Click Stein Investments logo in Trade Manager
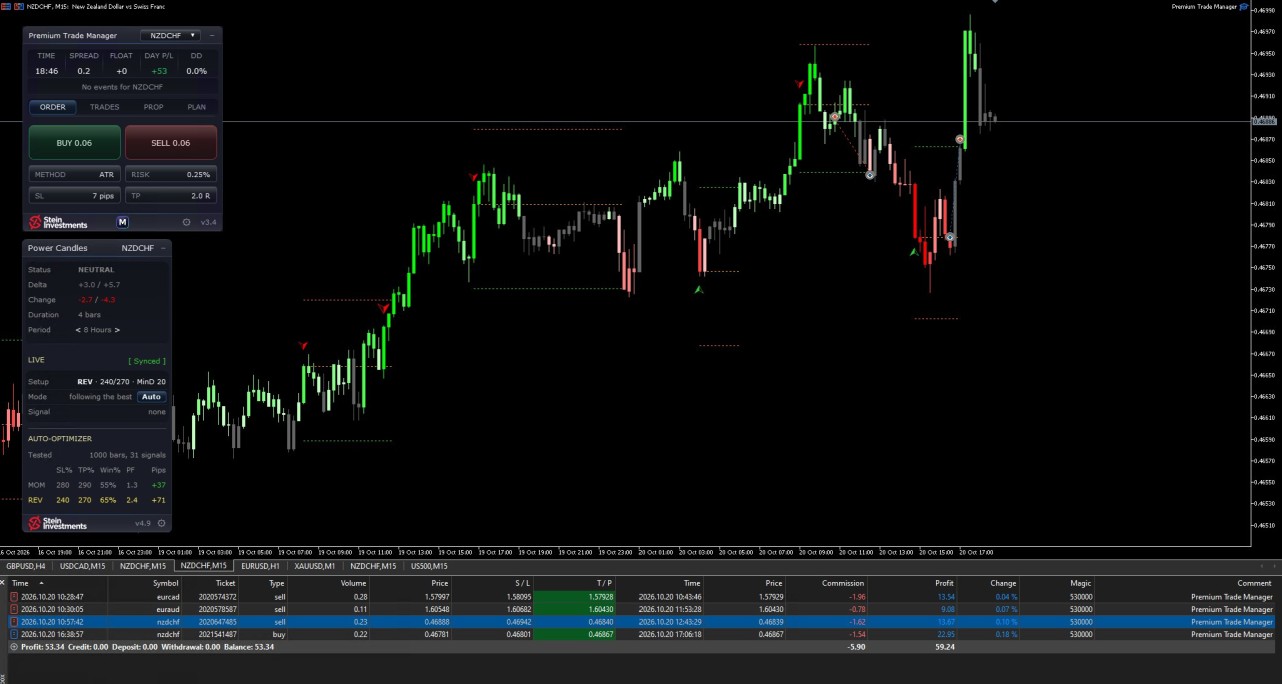The height and width of the screenshot is (684, 1282). (x=58, y=222)
